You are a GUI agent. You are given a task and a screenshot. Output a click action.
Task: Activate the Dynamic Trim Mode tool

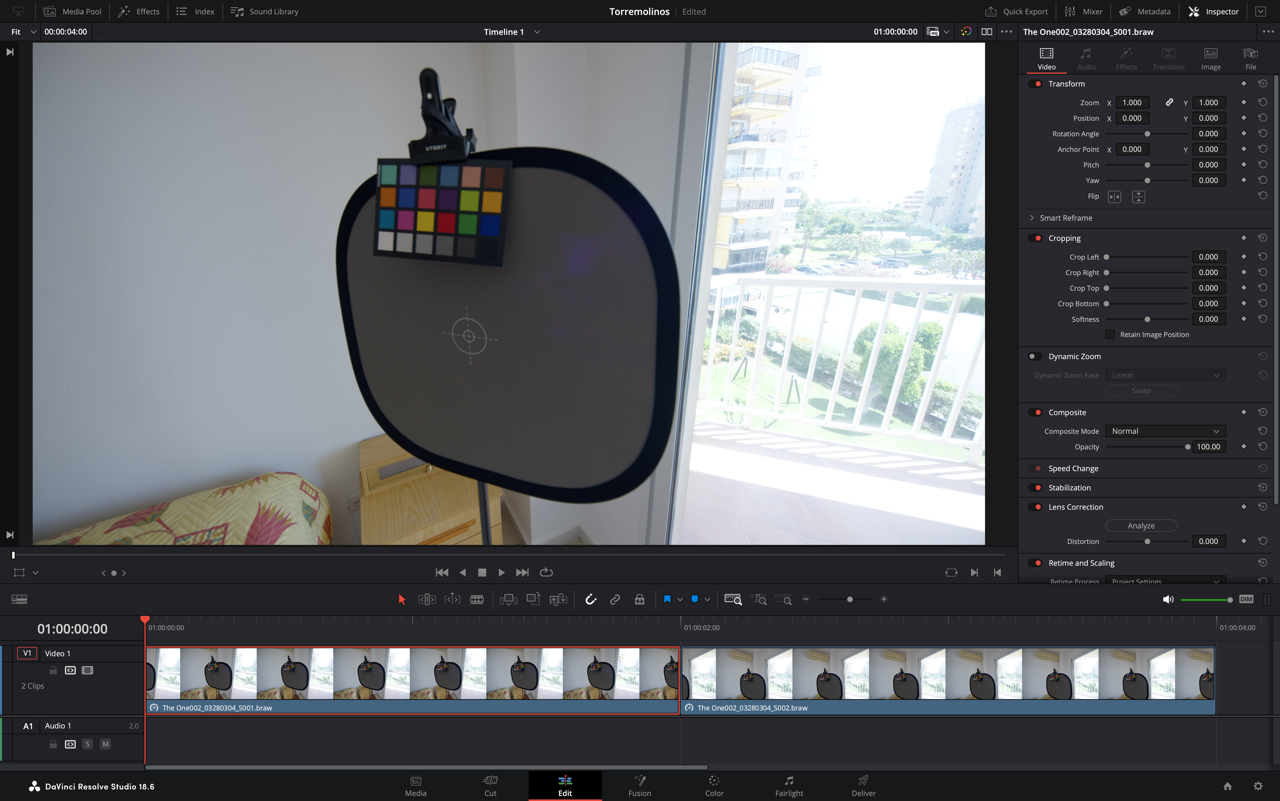452,600
